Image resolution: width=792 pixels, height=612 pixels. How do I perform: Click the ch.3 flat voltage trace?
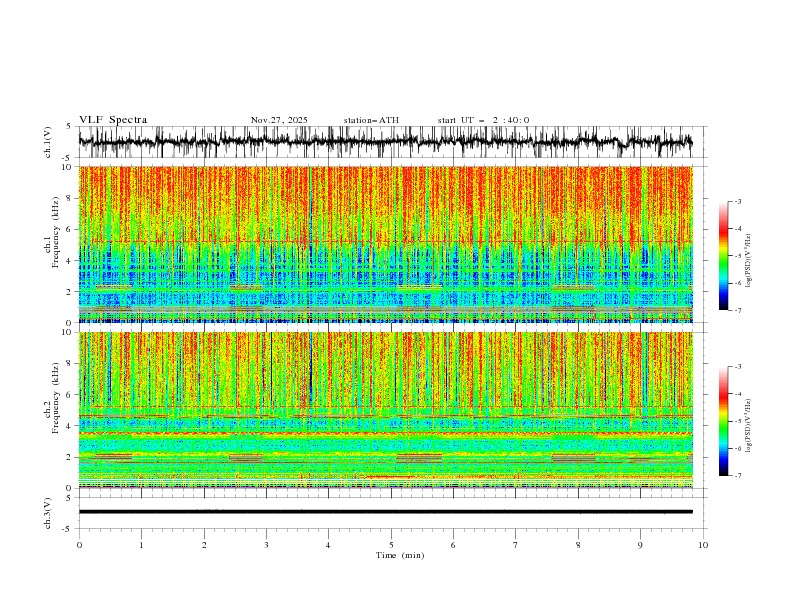coord(385,512)
